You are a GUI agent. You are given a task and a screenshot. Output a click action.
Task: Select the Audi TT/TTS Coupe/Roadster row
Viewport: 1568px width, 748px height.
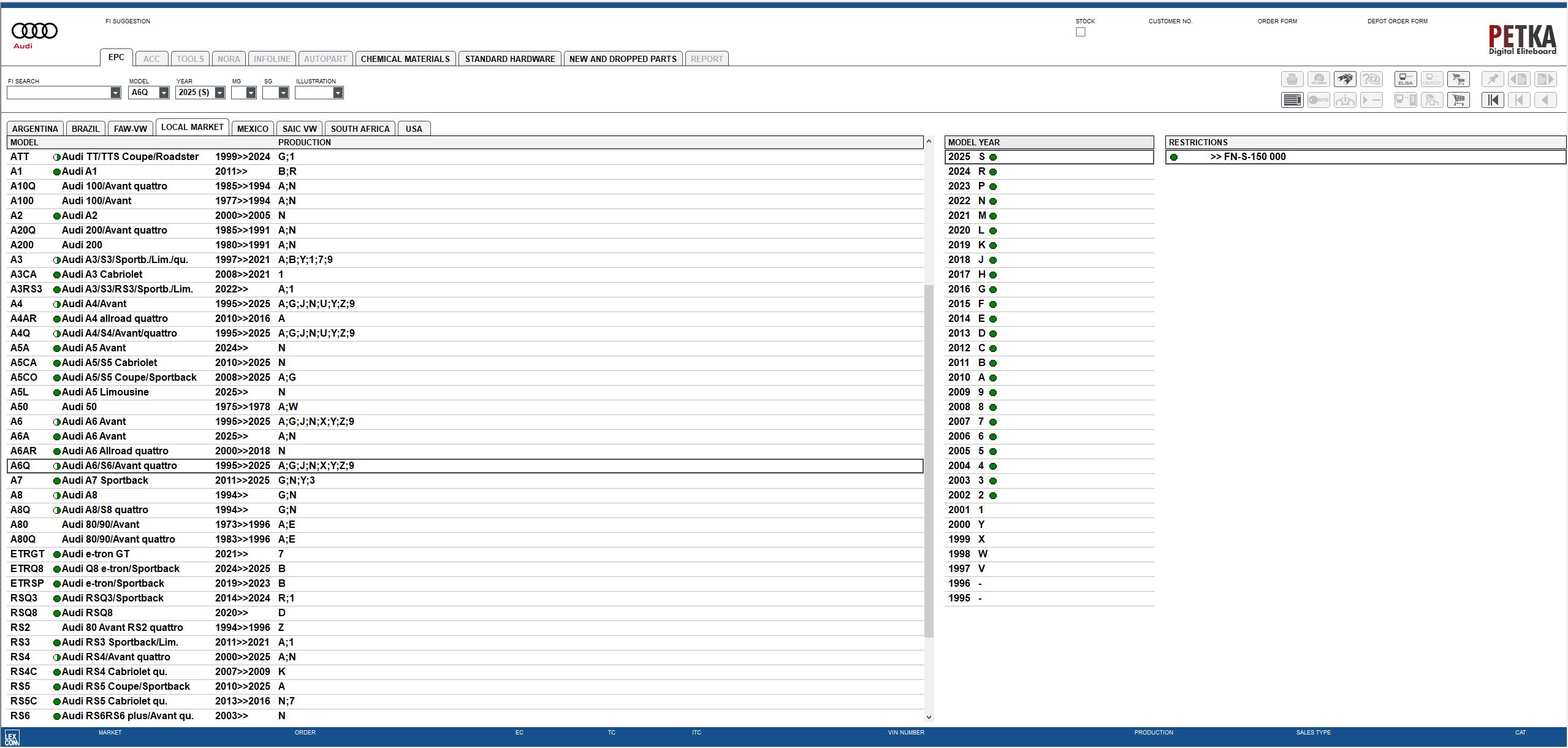point(465,157)
